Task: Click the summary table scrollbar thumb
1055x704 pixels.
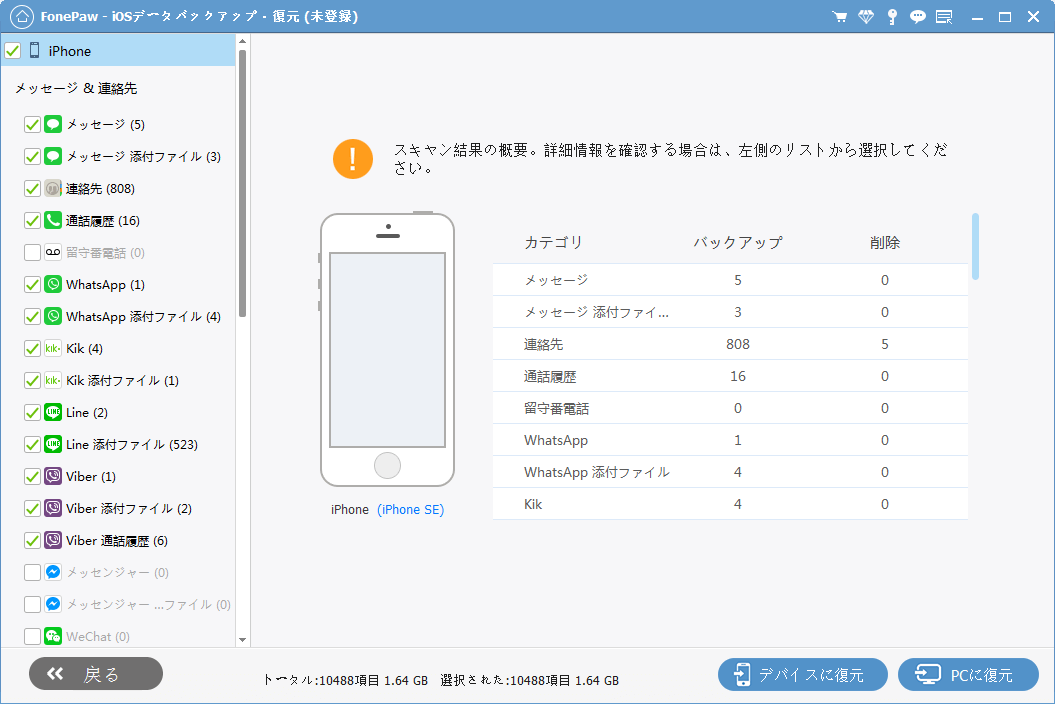Action: [x=976, y=246]
